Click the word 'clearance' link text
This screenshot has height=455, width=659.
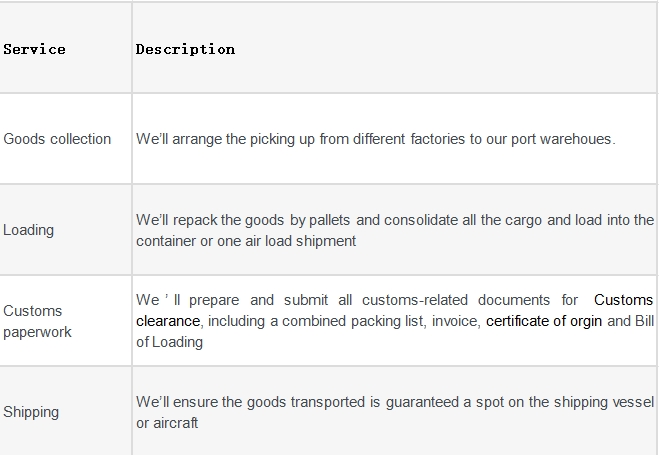pos(168,321)
